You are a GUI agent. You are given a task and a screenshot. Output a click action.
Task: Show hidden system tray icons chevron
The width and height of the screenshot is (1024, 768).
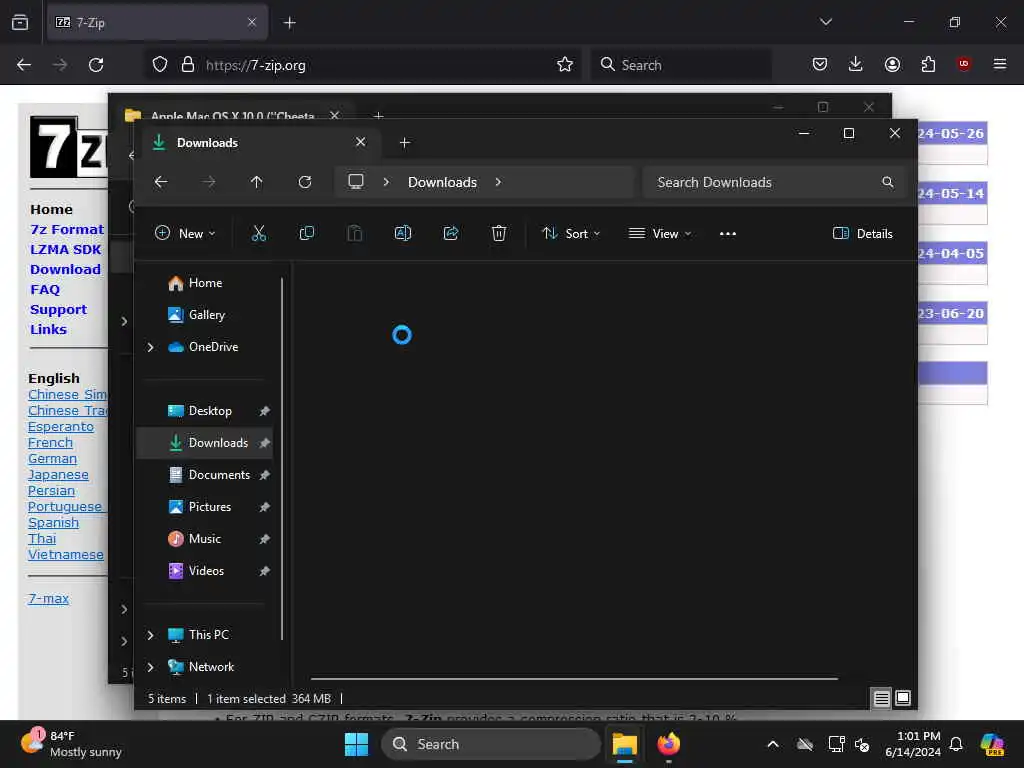[x=773, y=744]
